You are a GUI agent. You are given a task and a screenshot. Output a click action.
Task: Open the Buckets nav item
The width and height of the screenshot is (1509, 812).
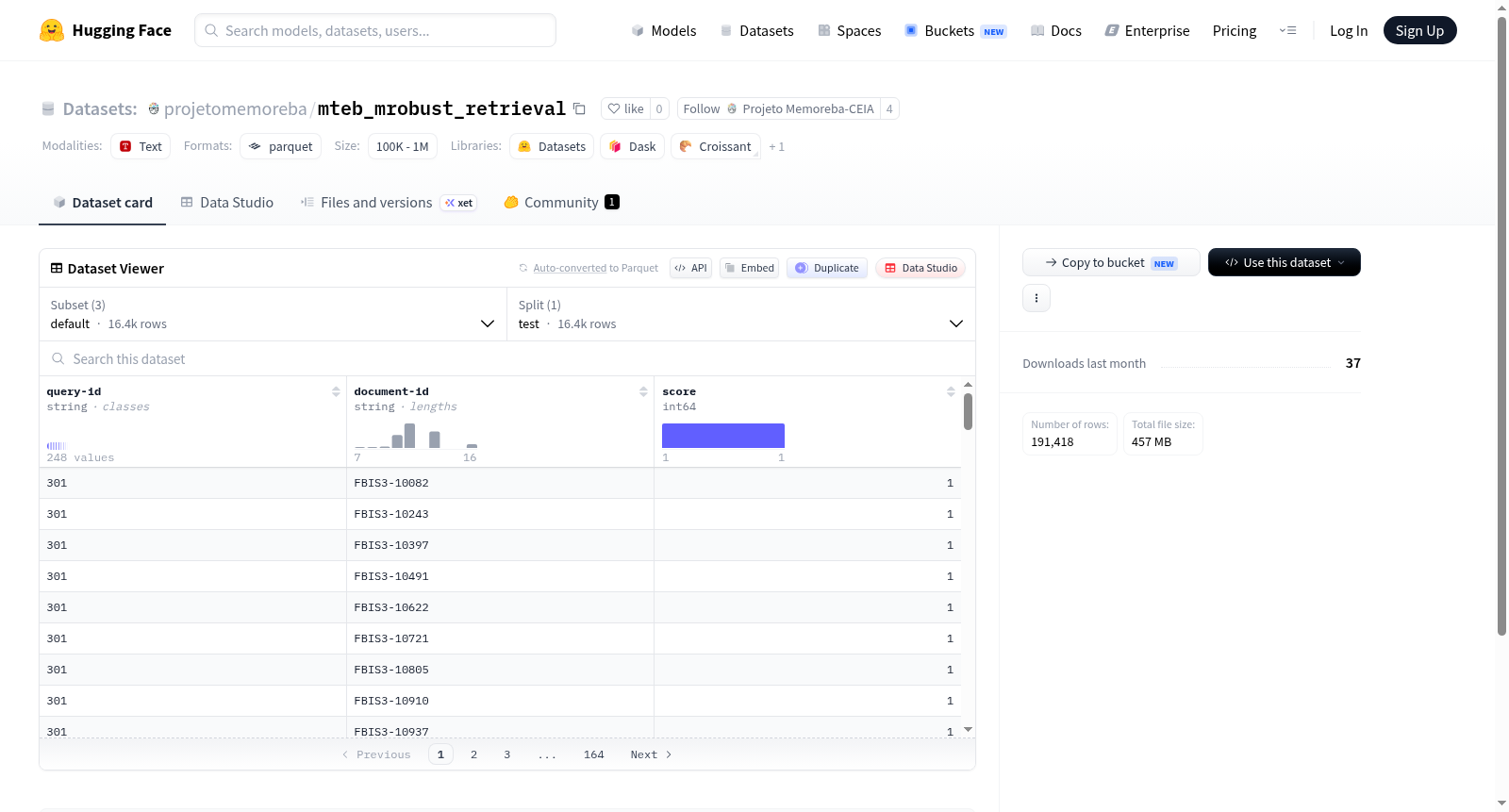(955, 31)
